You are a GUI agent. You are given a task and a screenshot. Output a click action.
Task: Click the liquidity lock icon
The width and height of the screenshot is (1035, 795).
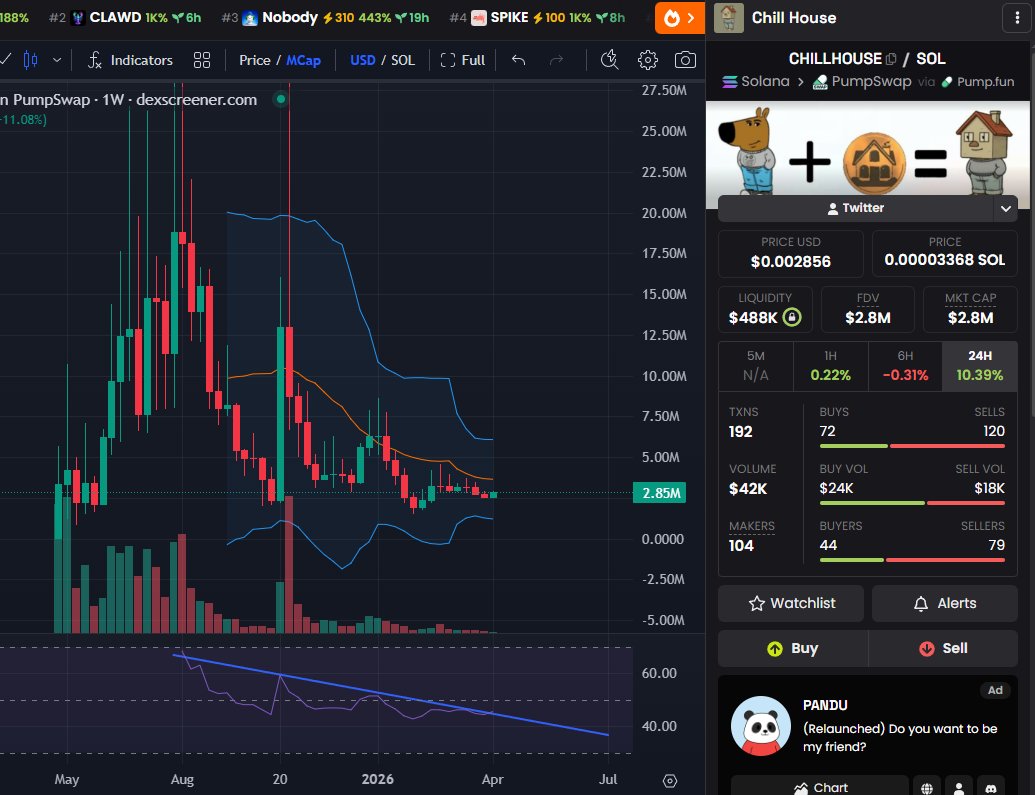coord(794,316)
